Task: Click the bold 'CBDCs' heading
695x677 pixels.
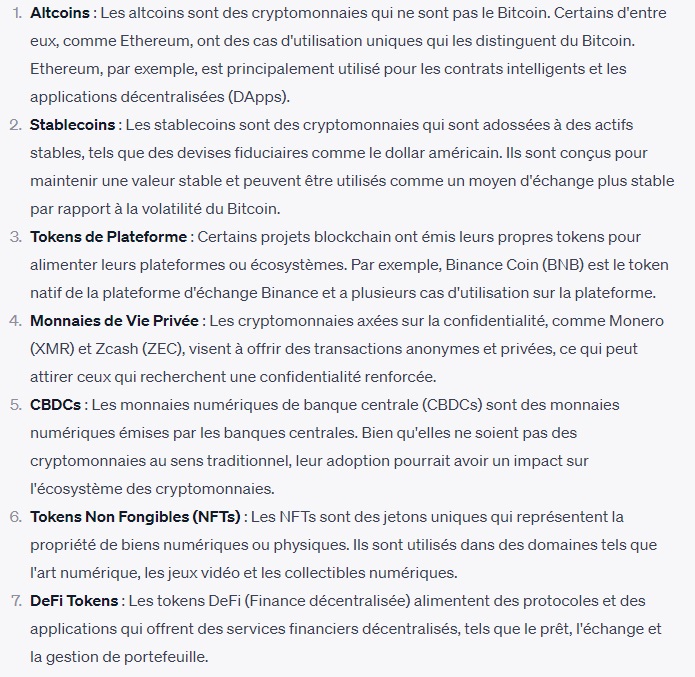Action: (55, 405)
